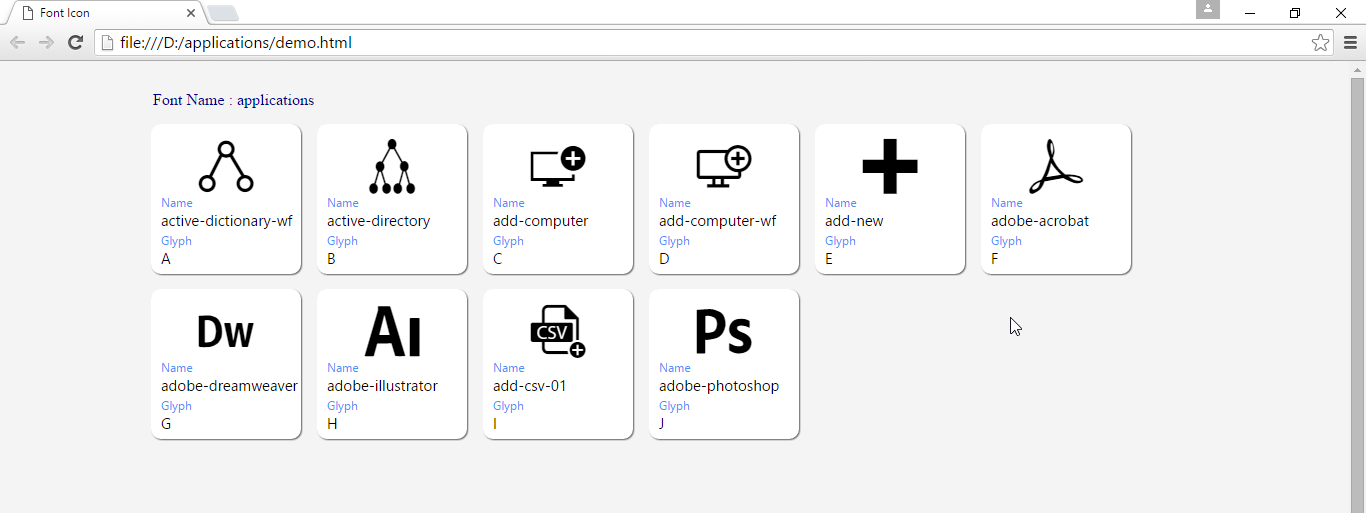Click glyph letter C on add-computer card

(498, 259)
